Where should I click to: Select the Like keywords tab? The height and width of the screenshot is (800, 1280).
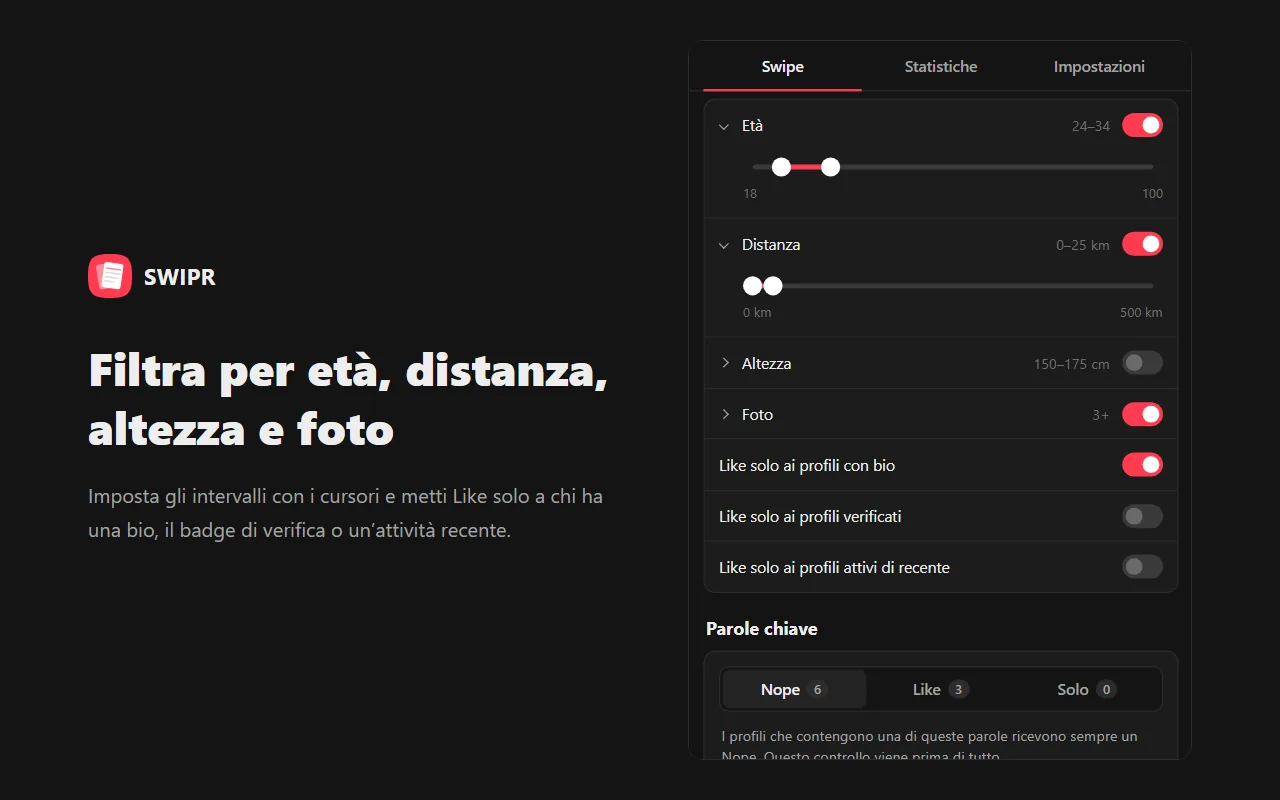coord(941,689)
